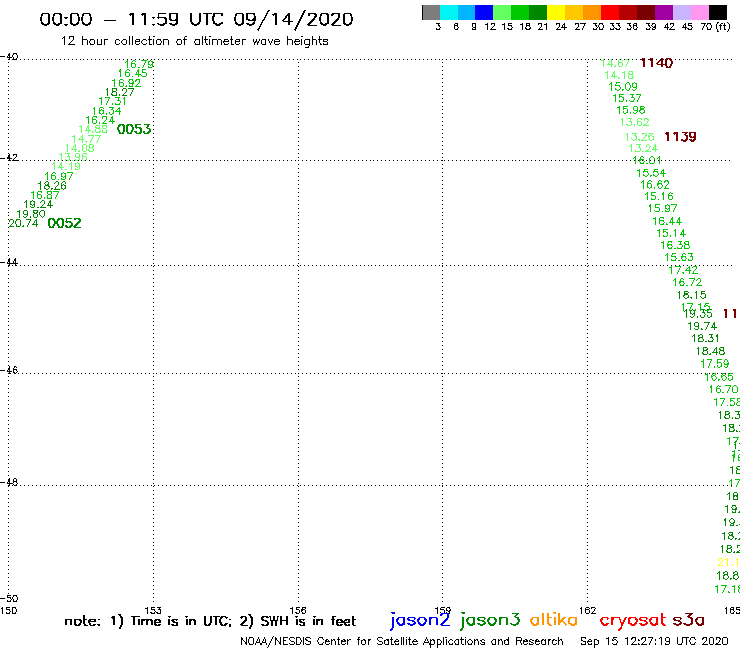Screen dimensions: 740x650
Task: Select the 17.42 wave height reading
Action: [683, 270]
